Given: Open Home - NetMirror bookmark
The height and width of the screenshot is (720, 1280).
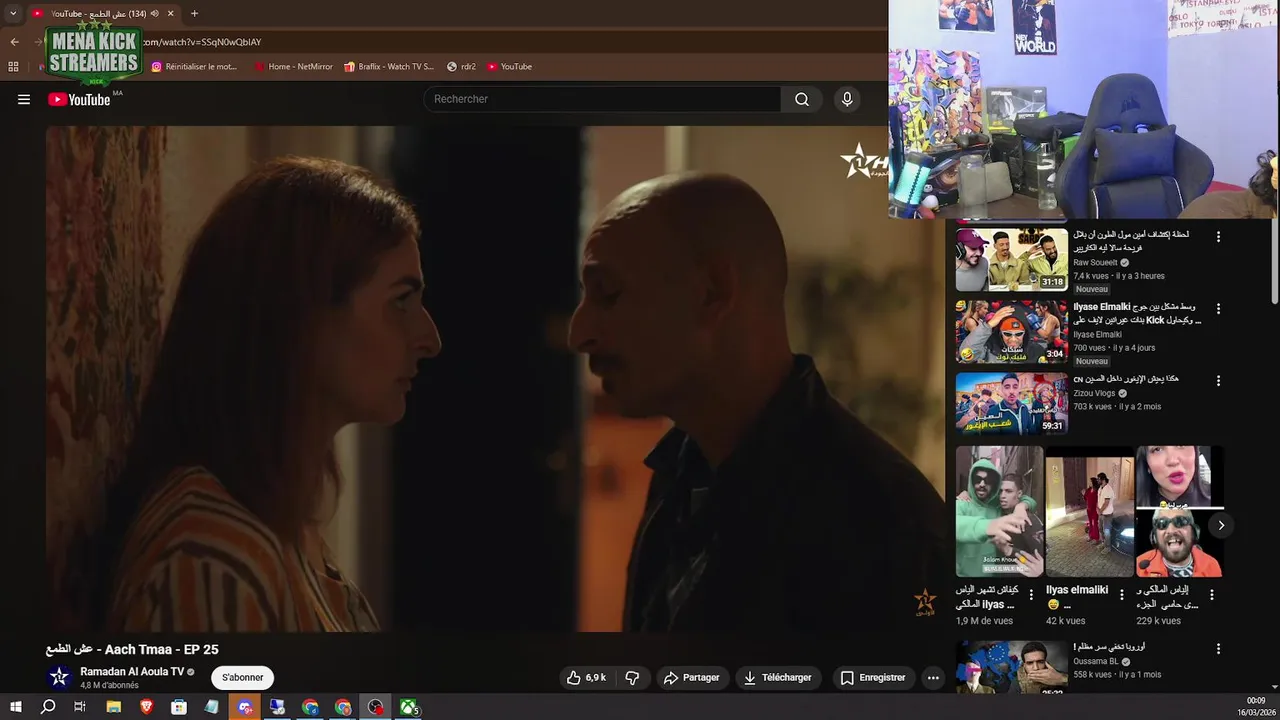Looking at the screenshot, I should click(293, 67).
